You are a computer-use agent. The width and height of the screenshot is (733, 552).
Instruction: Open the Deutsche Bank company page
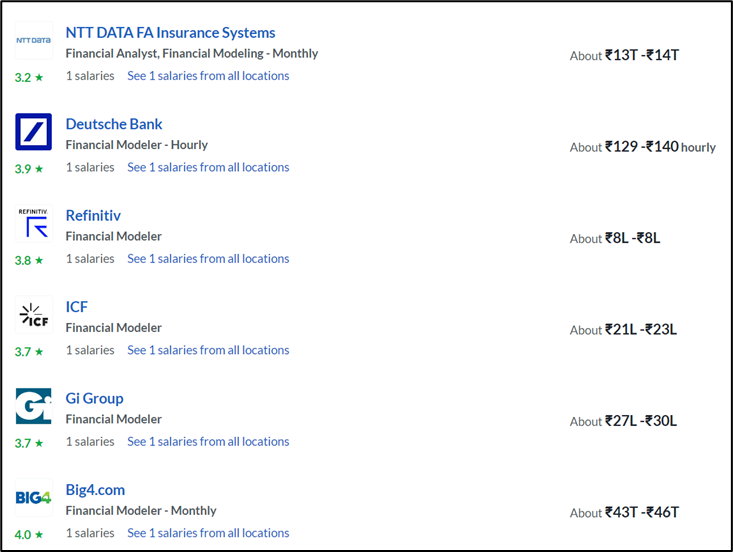[x=114, y=124]
